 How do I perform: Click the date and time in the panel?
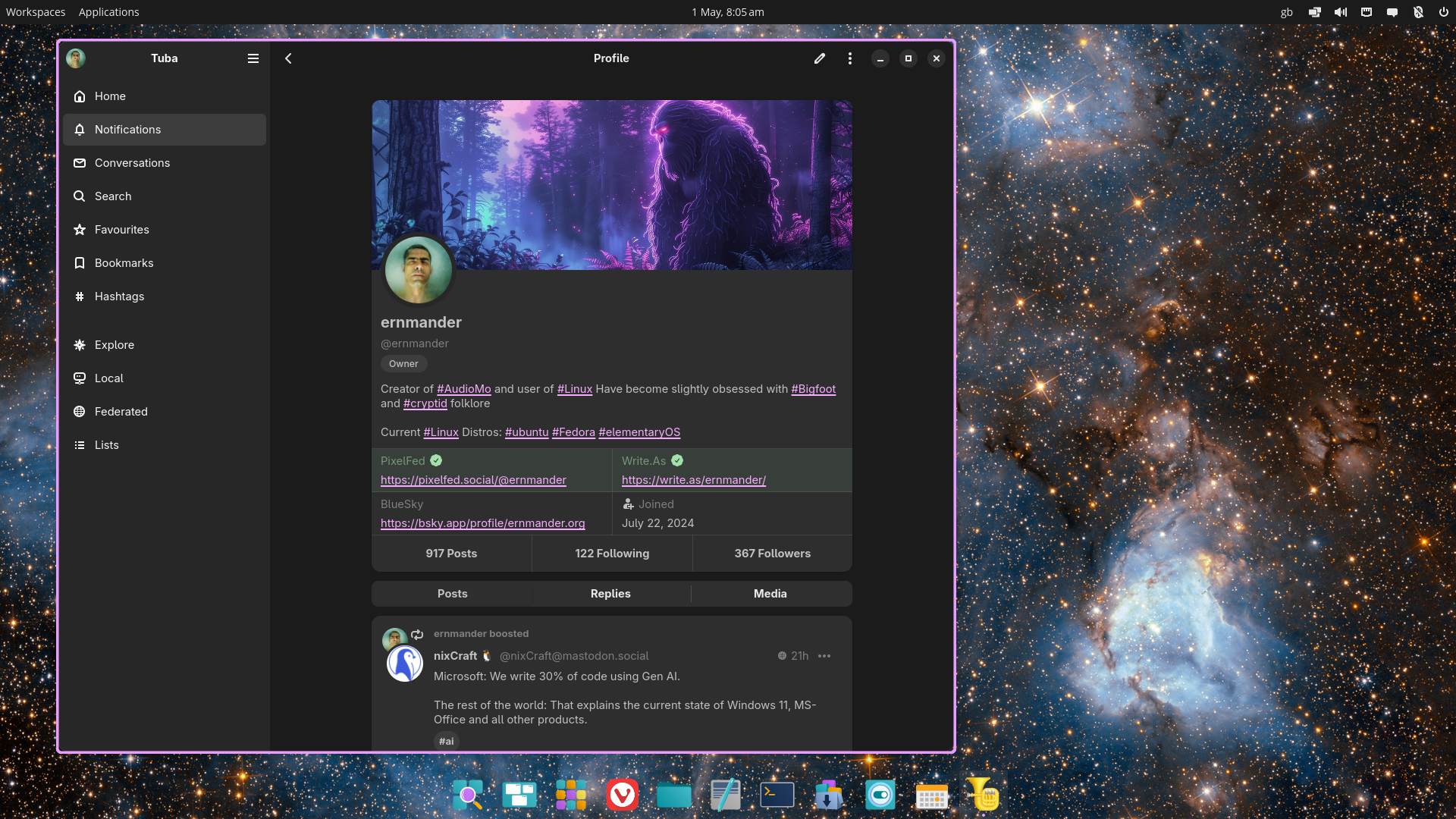click(728, 12)
